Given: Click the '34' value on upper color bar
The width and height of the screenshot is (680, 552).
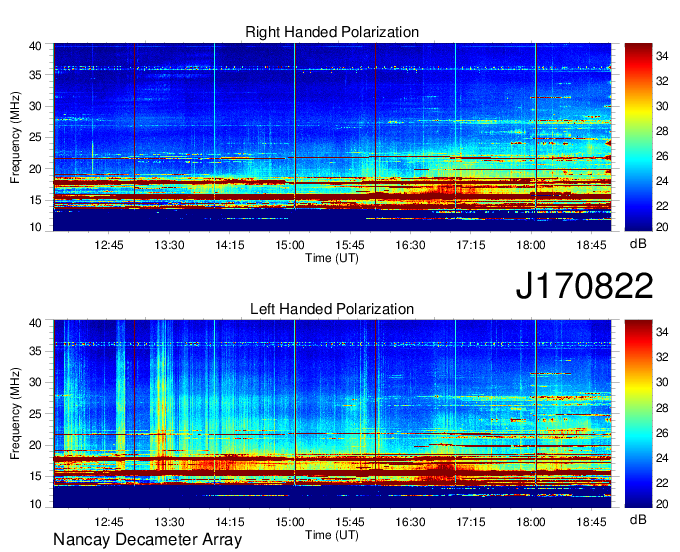Looking at the screenshot, I should point(662,56).
